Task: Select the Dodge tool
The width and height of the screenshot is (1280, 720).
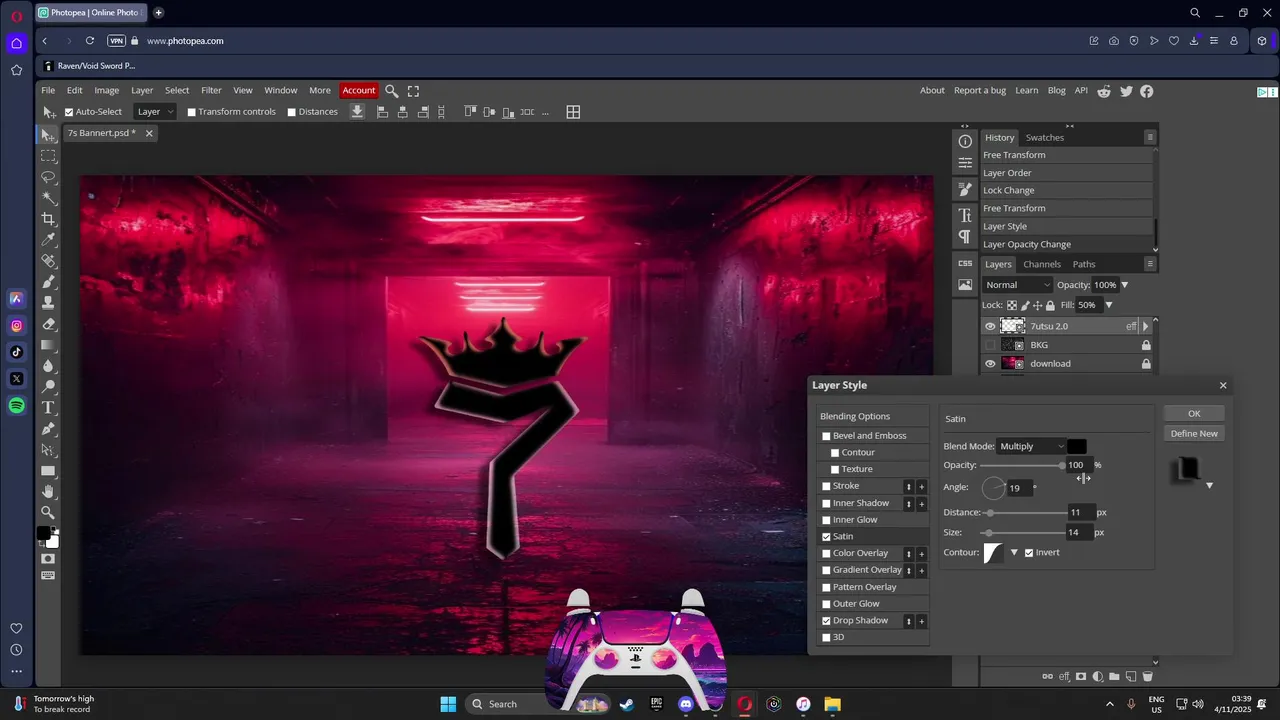Action: [48, 387]
